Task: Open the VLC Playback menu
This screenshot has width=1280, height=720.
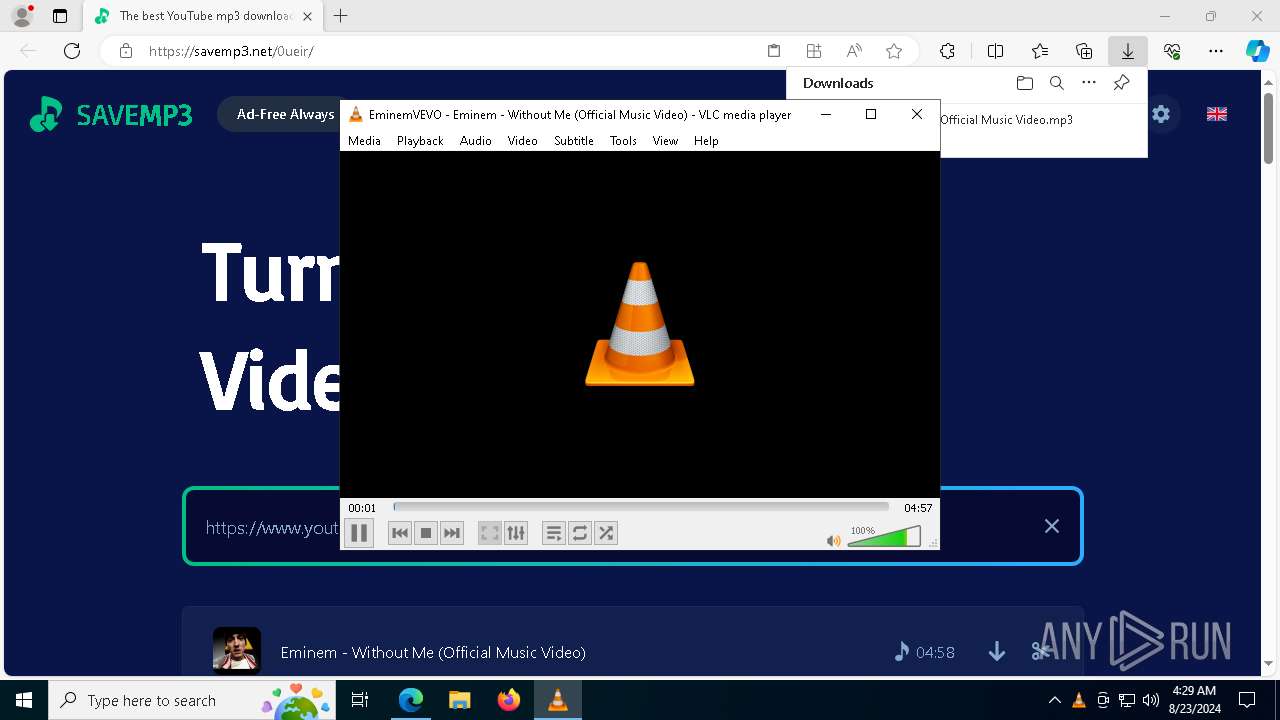Action: 420,141
